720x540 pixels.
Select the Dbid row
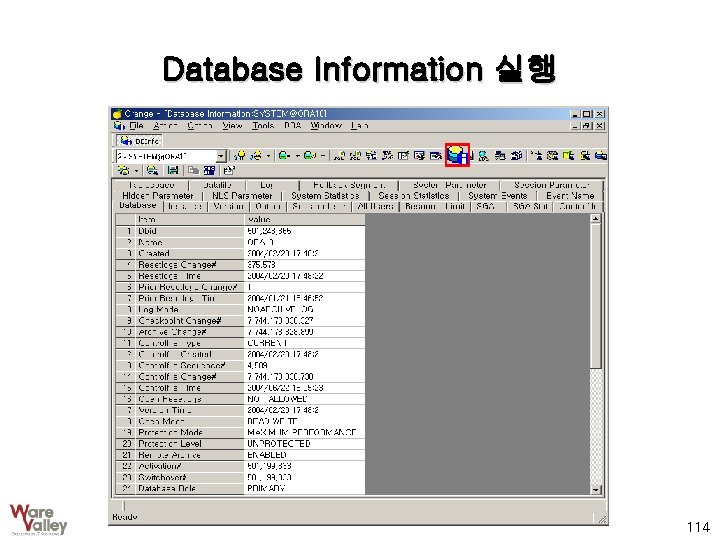coord(240,231)
